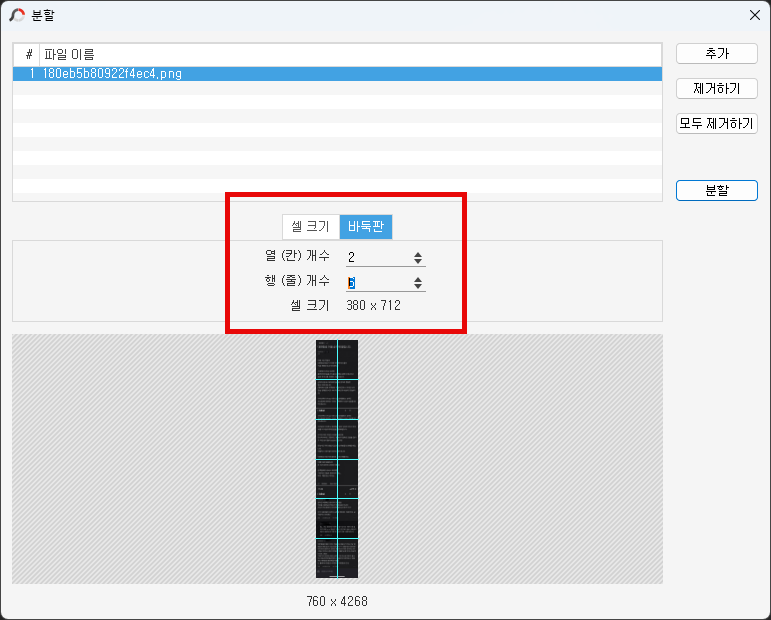Click the PhotoScape app icon in the title bar
Image resolution: width=771 pixels, height=620 pixels.
(17, 15)
